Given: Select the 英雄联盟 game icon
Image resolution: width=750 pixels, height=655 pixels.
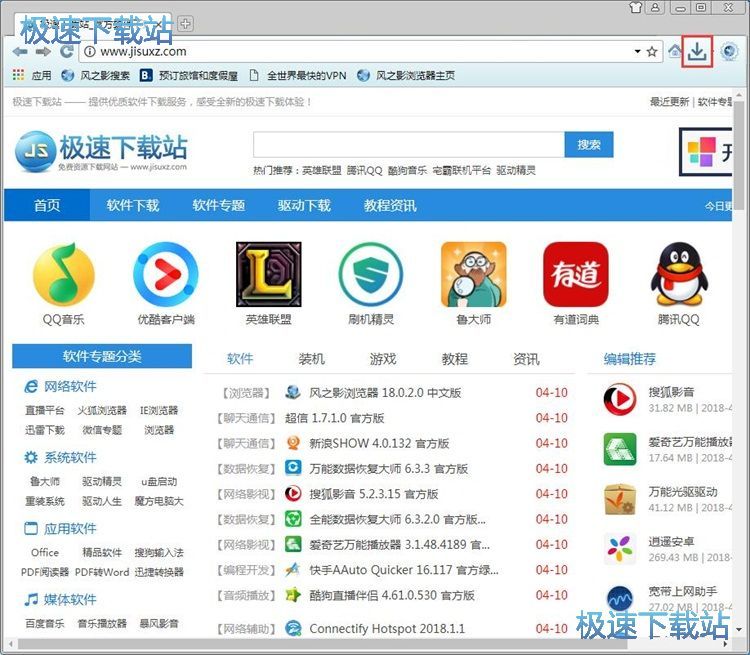Looking at the screenshot, I should pos(269,275).
